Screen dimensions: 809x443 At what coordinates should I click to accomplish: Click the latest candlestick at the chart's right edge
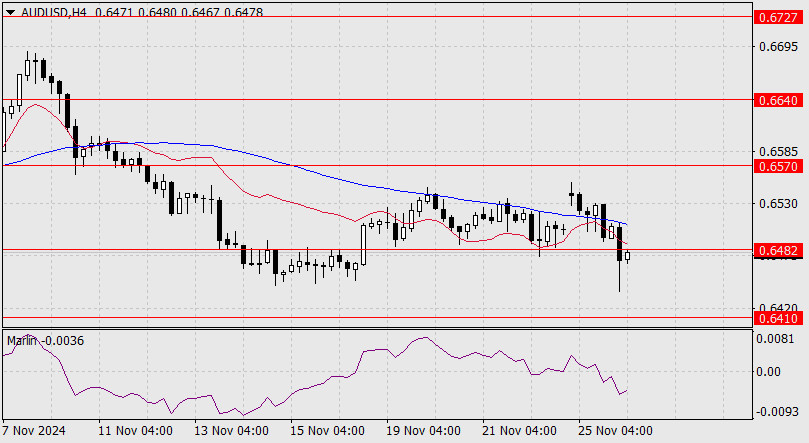click(x=627, y=256)
